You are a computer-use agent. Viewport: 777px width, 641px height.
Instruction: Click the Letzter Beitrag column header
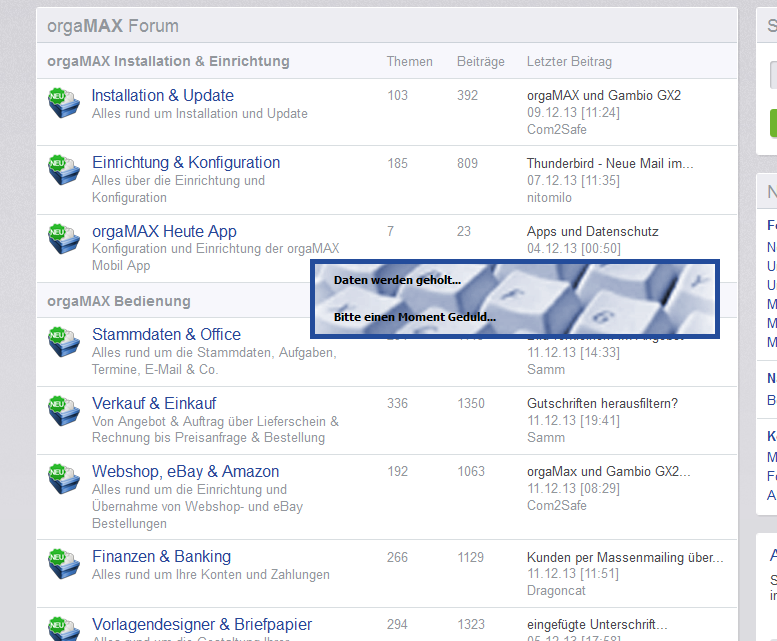click(569, 61)
